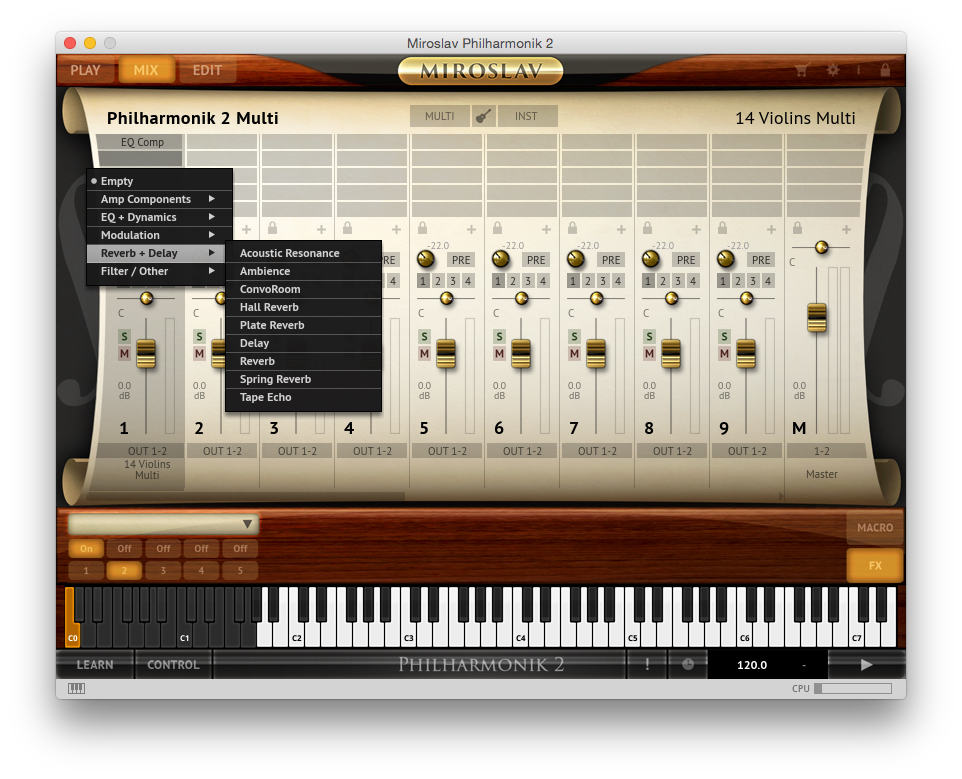The image size is (962, 779).
Task: Switch to the EDIT tab
Action: pyautogui.click(x=207, y=71)
